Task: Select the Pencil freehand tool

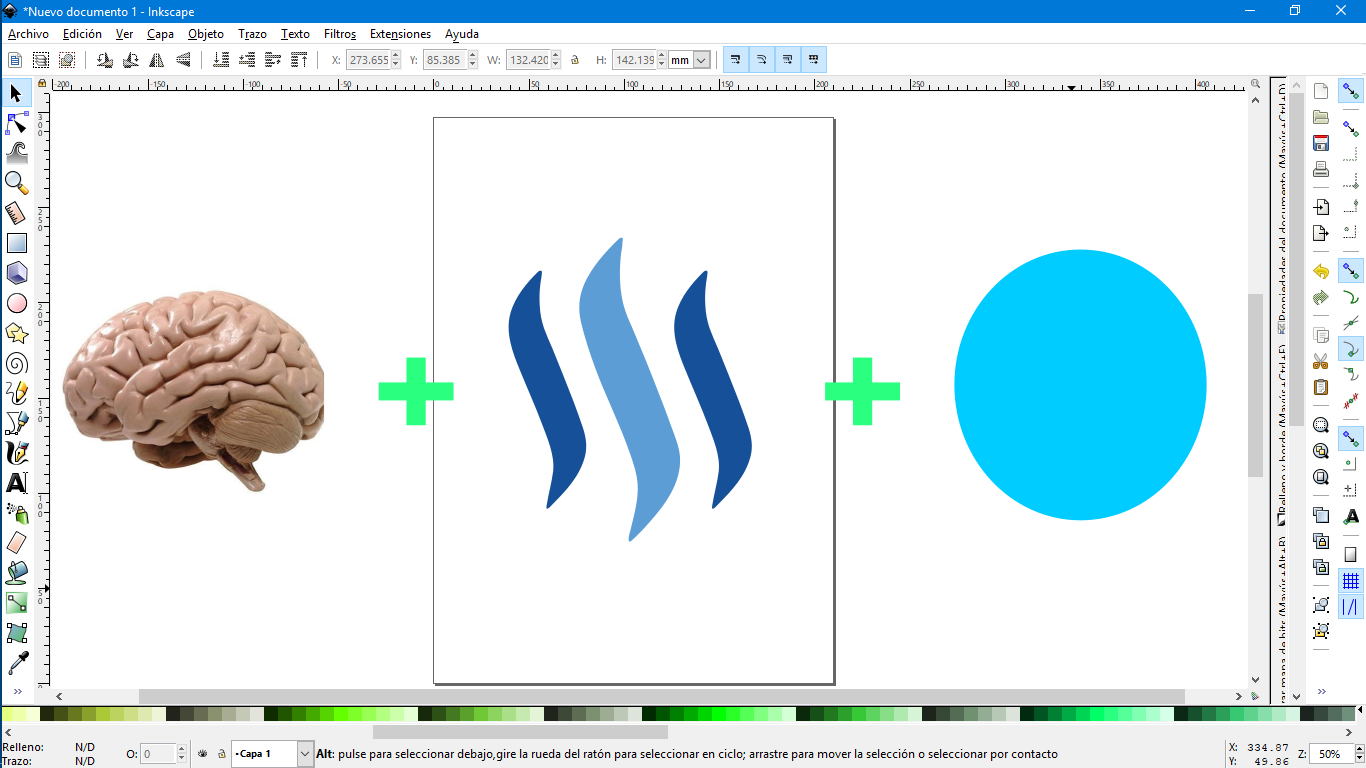Action: (x=17, y=393)
